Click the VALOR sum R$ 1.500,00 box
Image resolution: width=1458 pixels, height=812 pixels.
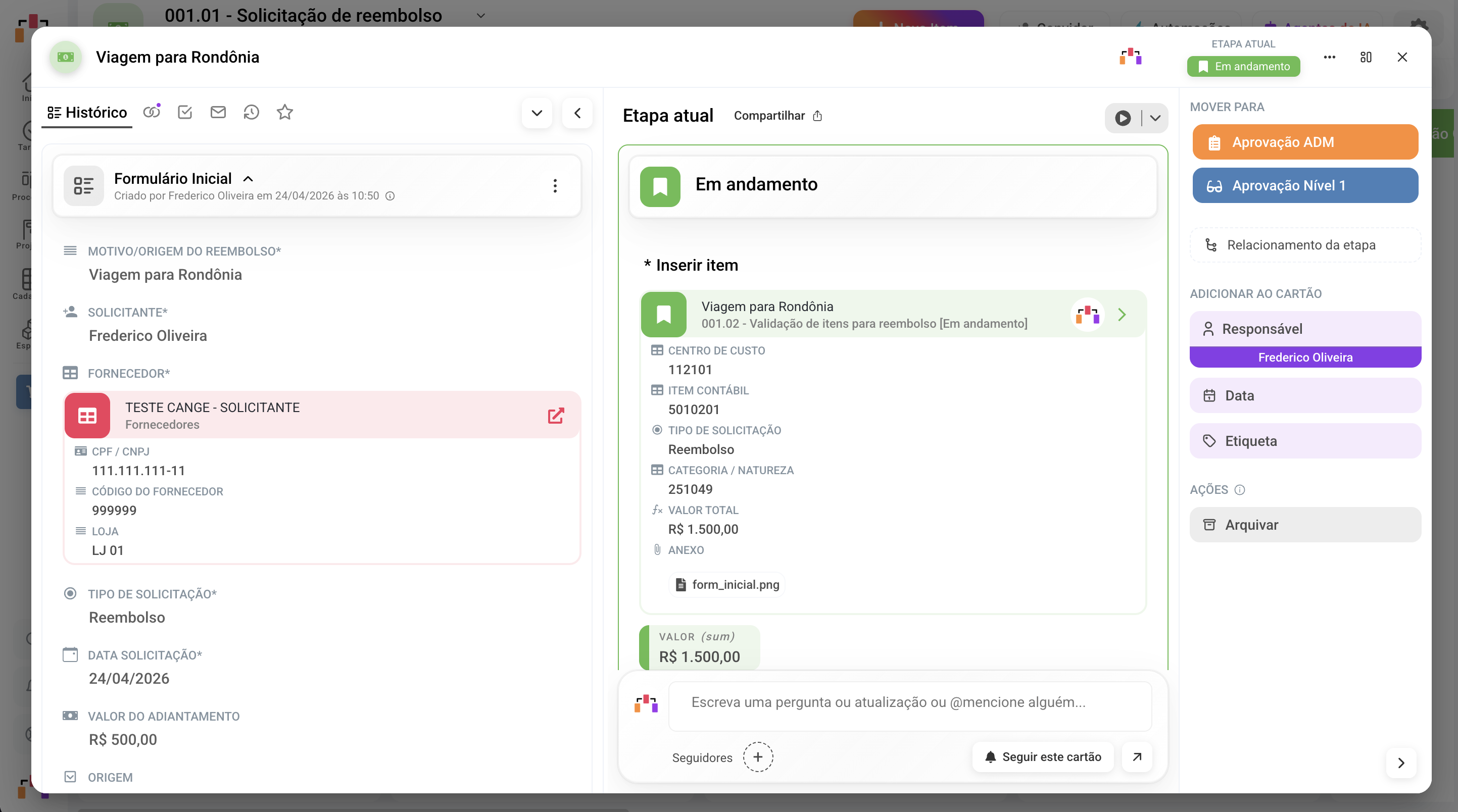point(700,648)
